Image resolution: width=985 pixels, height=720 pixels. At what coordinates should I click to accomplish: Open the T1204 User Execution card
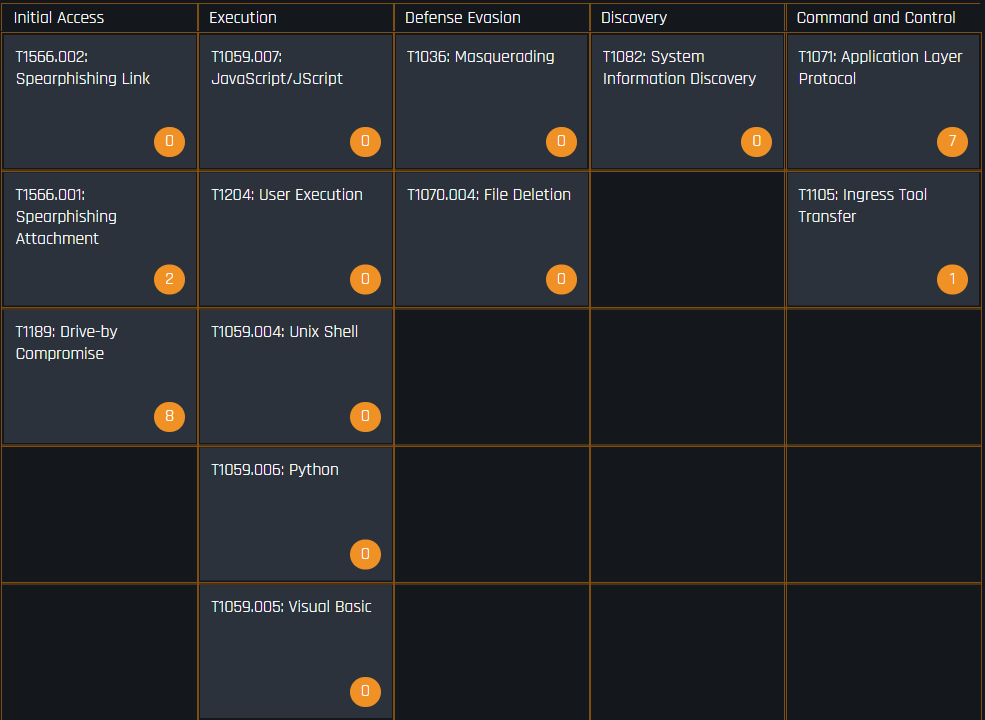[296, 239]
